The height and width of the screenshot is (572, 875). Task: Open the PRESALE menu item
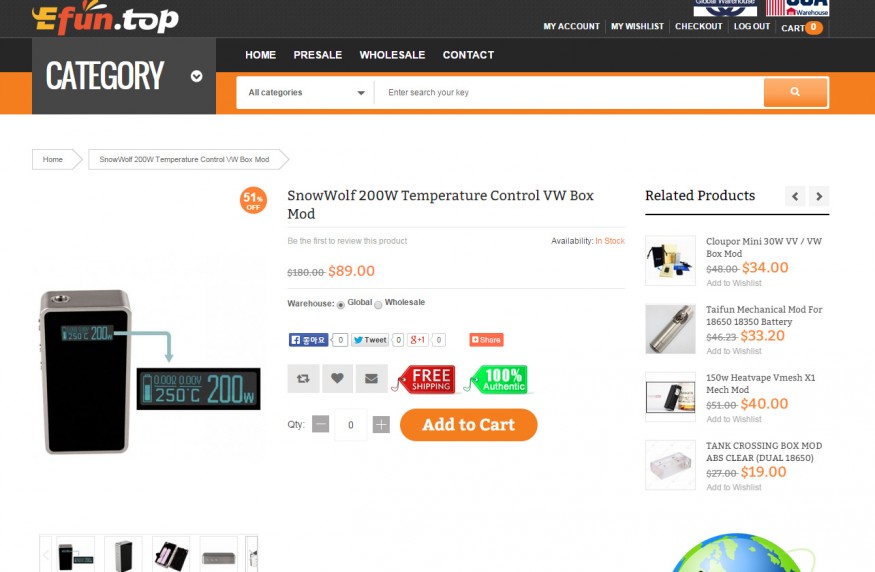click(x=318, y=55)
